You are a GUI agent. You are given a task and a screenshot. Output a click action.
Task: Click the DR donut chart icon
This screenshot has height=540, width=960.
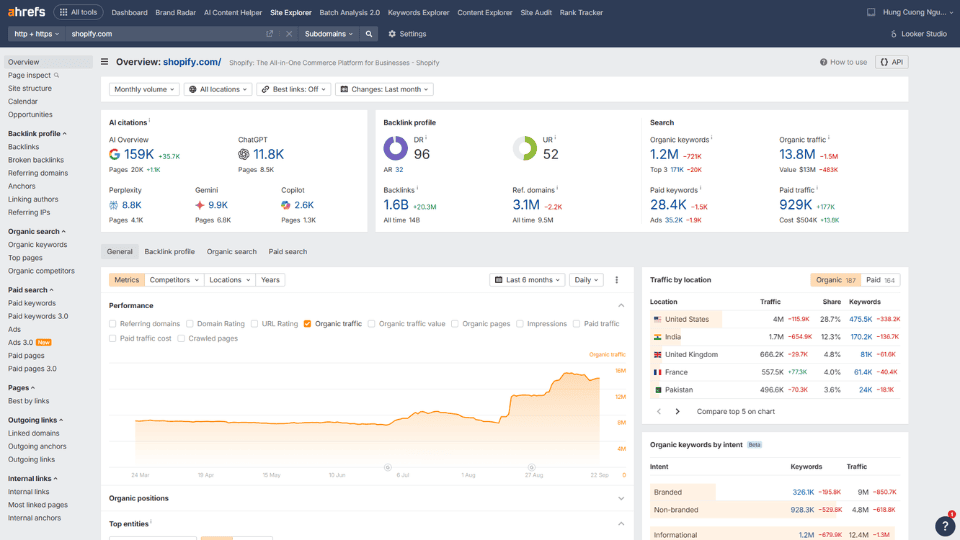click(396, 148)
